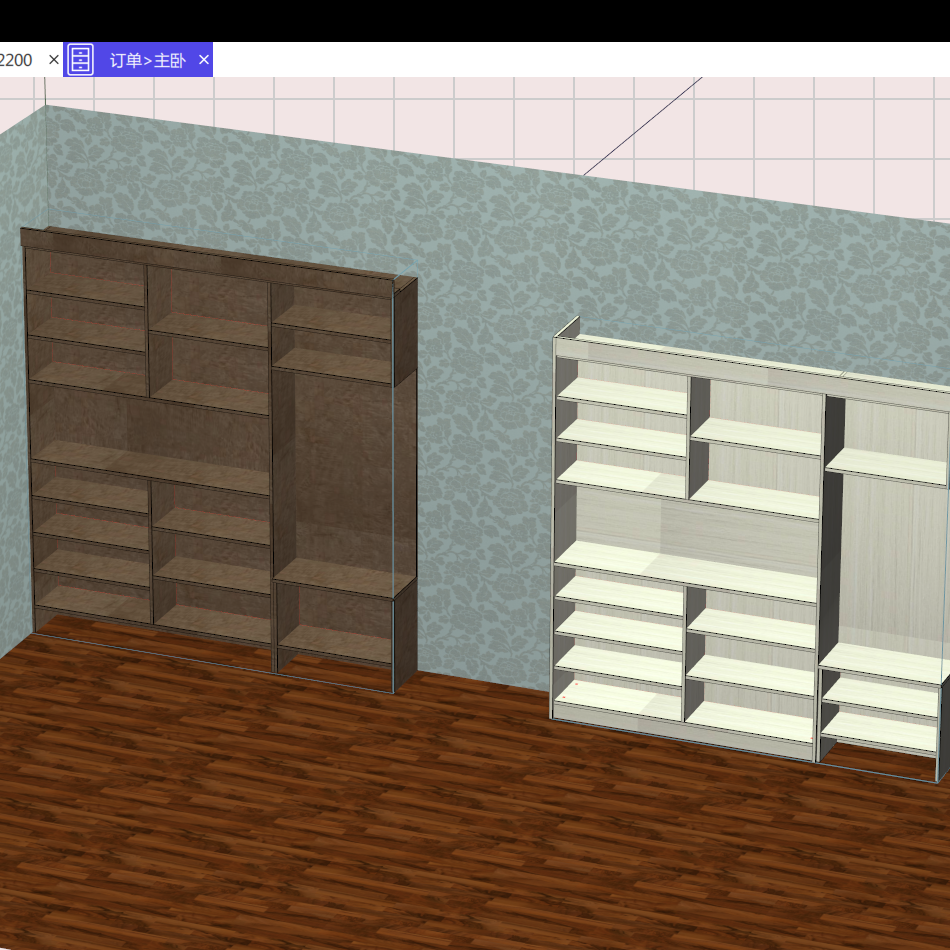This screenshot has width=950, height=950.
Task: Close the tab ending in 2200
Action: point(54,60)
